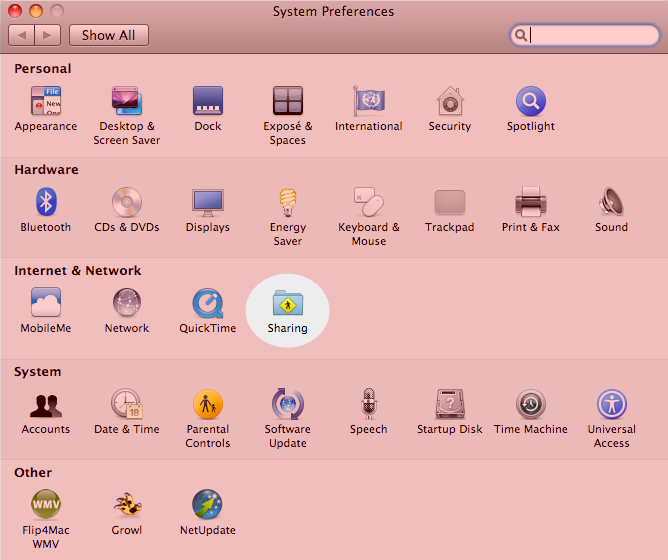
Task: Minimize the window with the orange button
Action: (36, 11)
